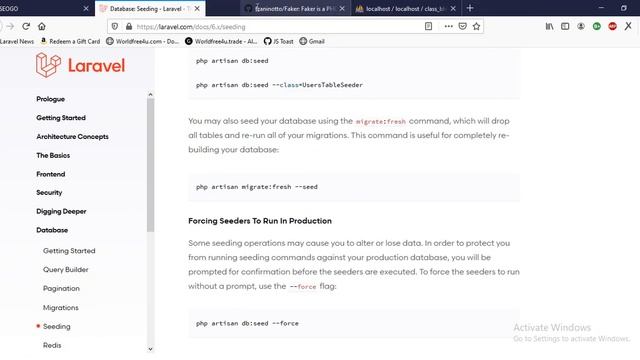
Task: Open Getting Started under Database
Action: [69, 251]
